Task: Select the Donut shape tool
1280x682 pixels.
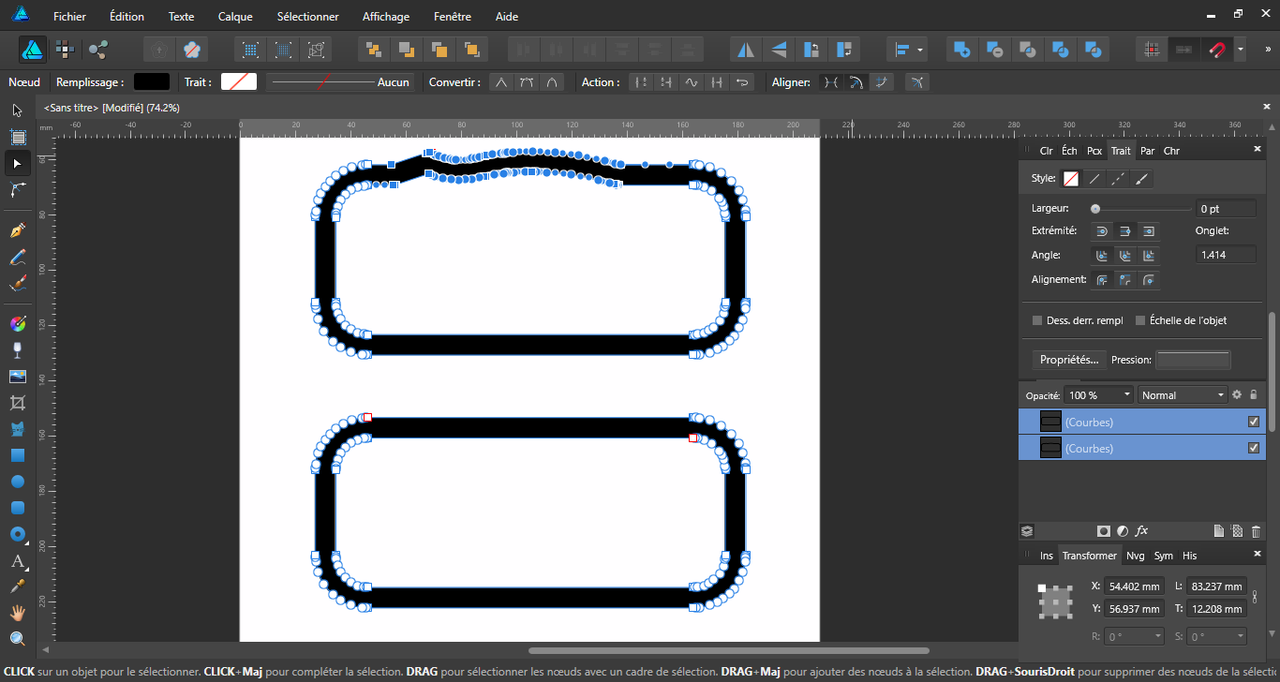Action: [17, 534]
